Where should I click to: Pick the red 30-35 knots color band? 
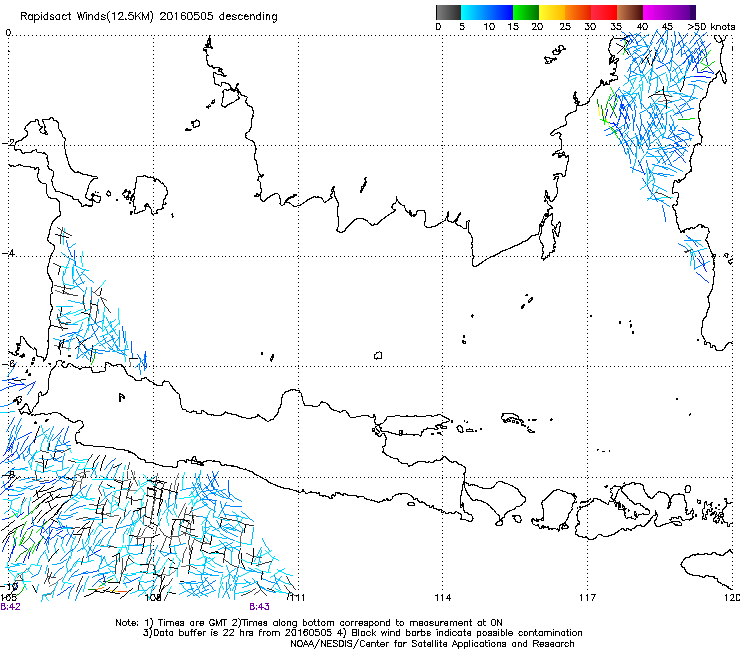[604, 12]
